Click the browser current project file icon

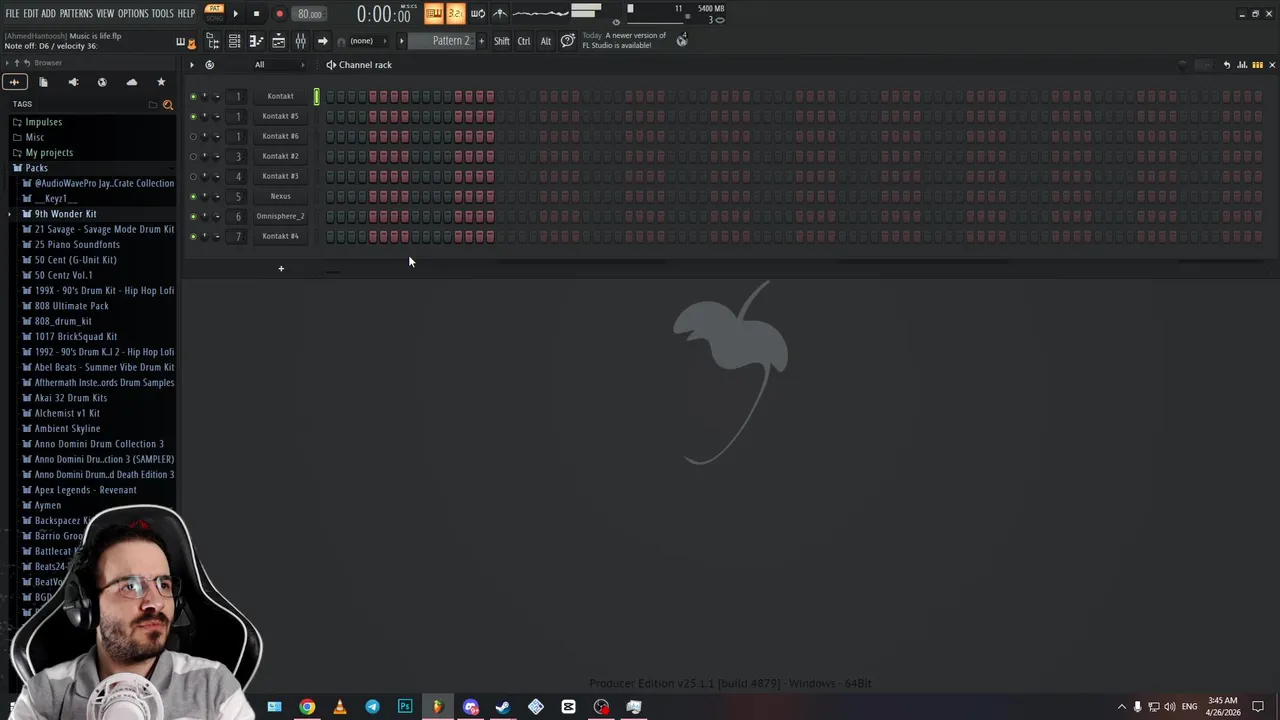click(x=43, y=82)
